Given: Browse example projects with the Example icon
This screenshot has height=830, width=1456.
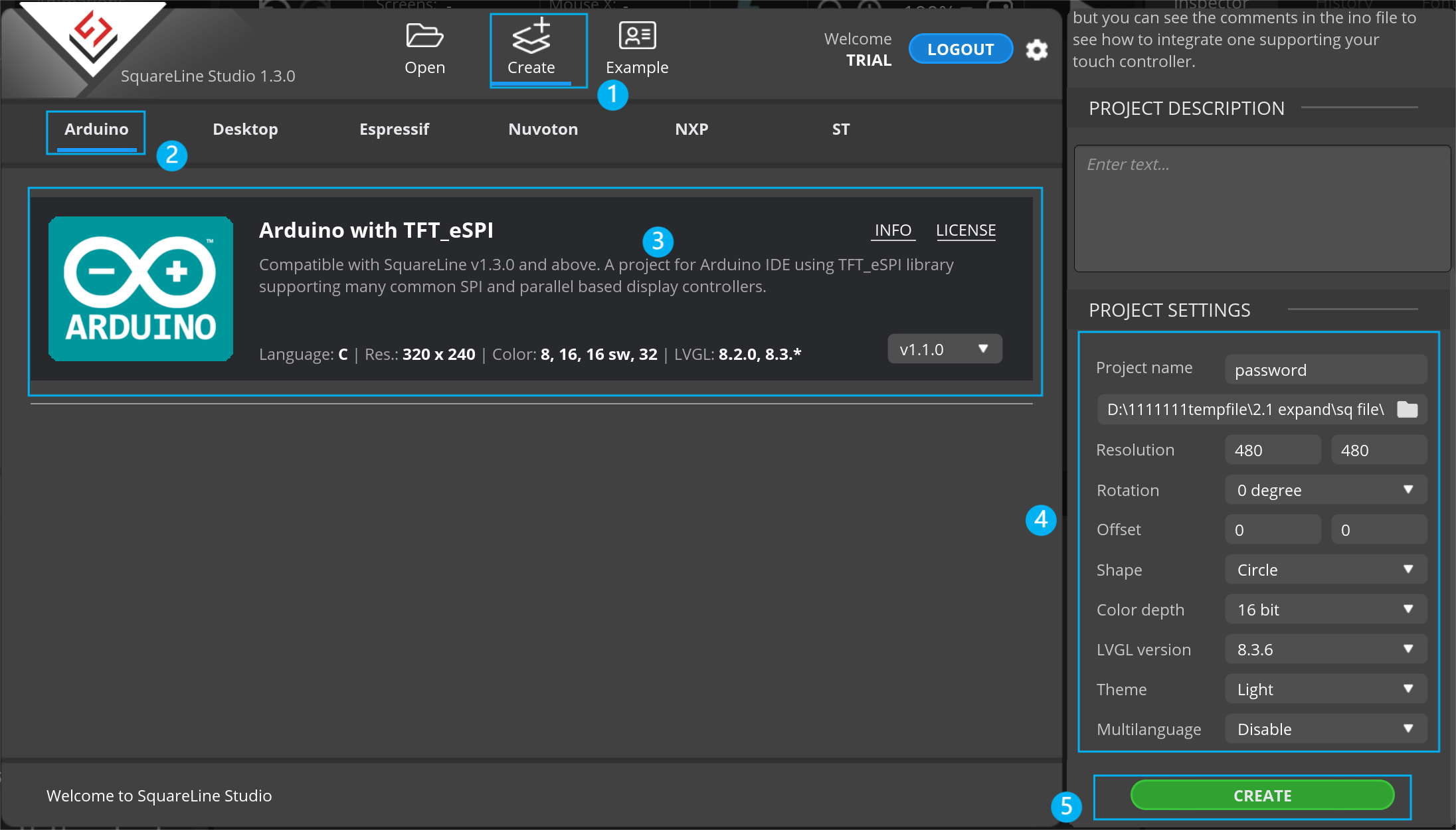Looking at the screenshot, I should coord(636,46).
